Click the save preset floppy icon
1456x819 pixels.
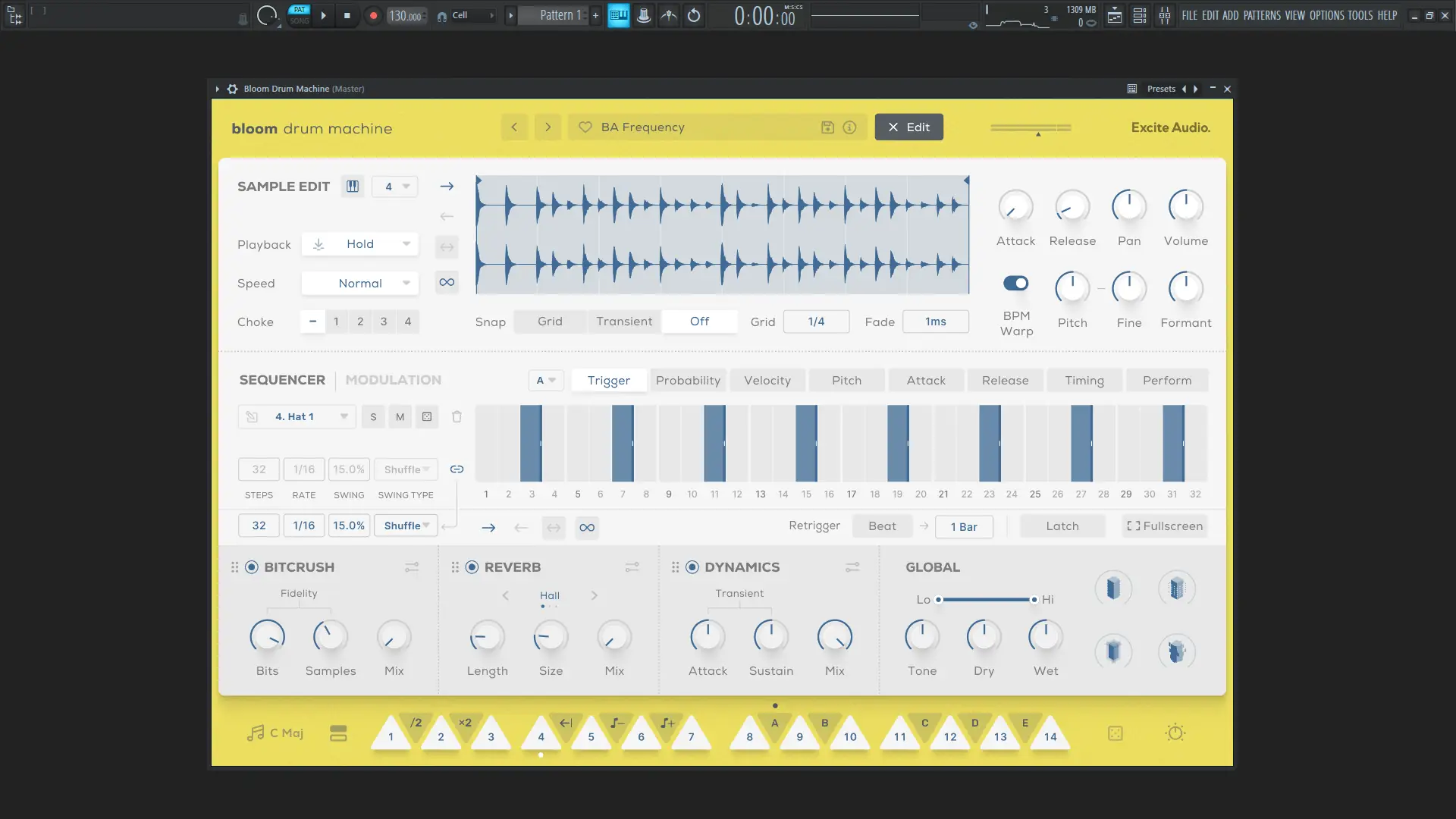[x=827, y=127]
